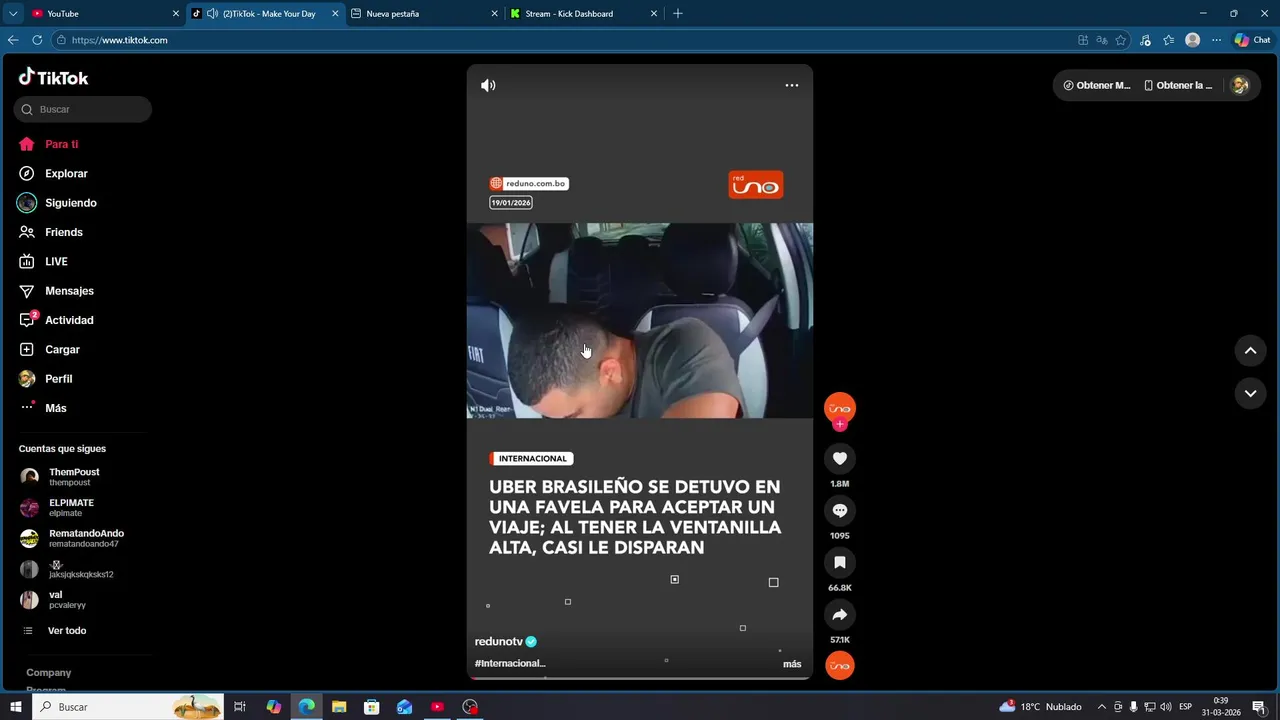Open the browser profile avatar
This screenshot has width=1280, height=720.
pos(1192,40)
